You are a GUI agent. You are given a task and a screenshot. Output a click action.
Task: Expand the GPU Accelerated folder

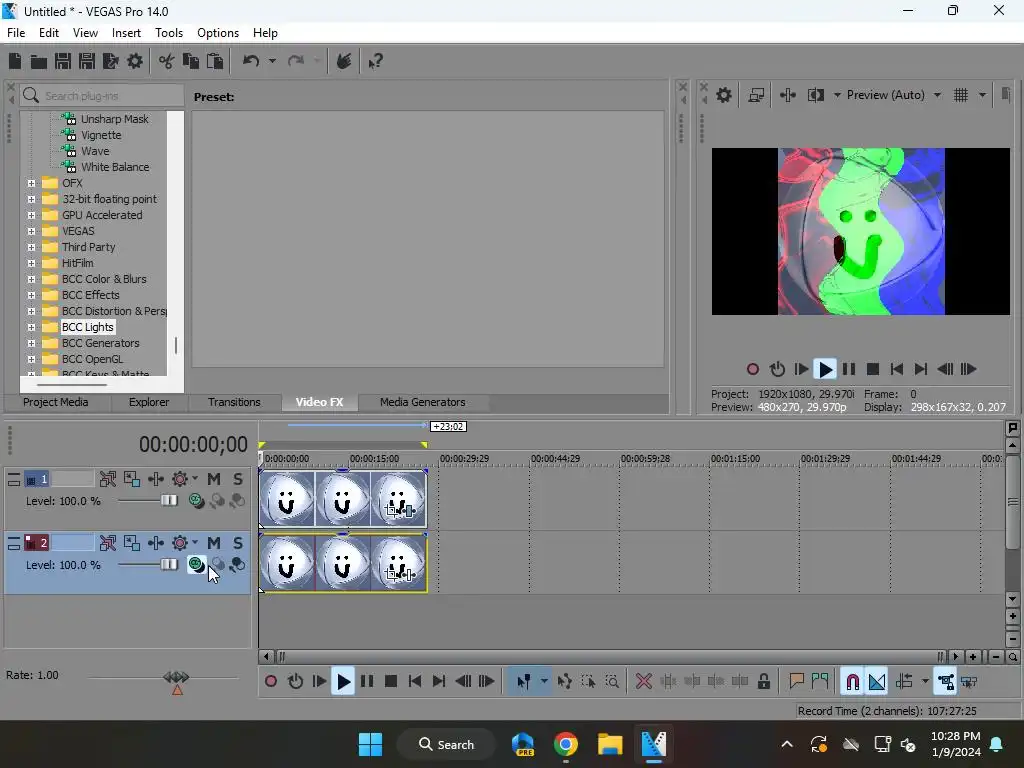click(x=31, y=216)
